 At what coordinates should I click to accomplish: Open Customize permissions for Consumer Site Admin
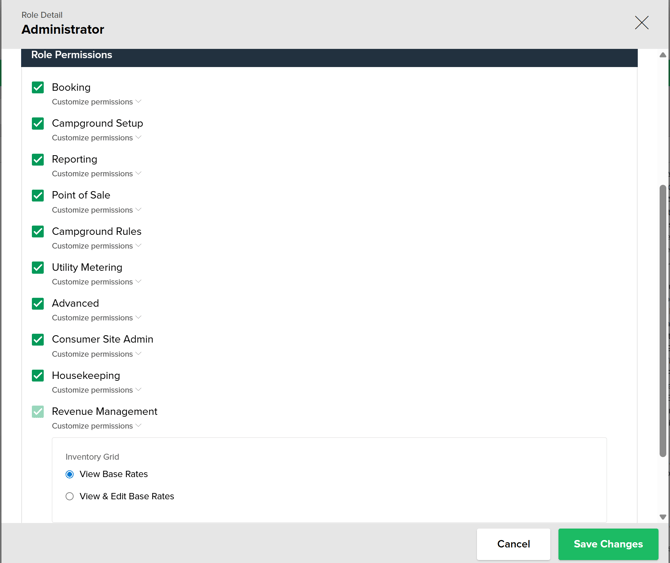96,354
